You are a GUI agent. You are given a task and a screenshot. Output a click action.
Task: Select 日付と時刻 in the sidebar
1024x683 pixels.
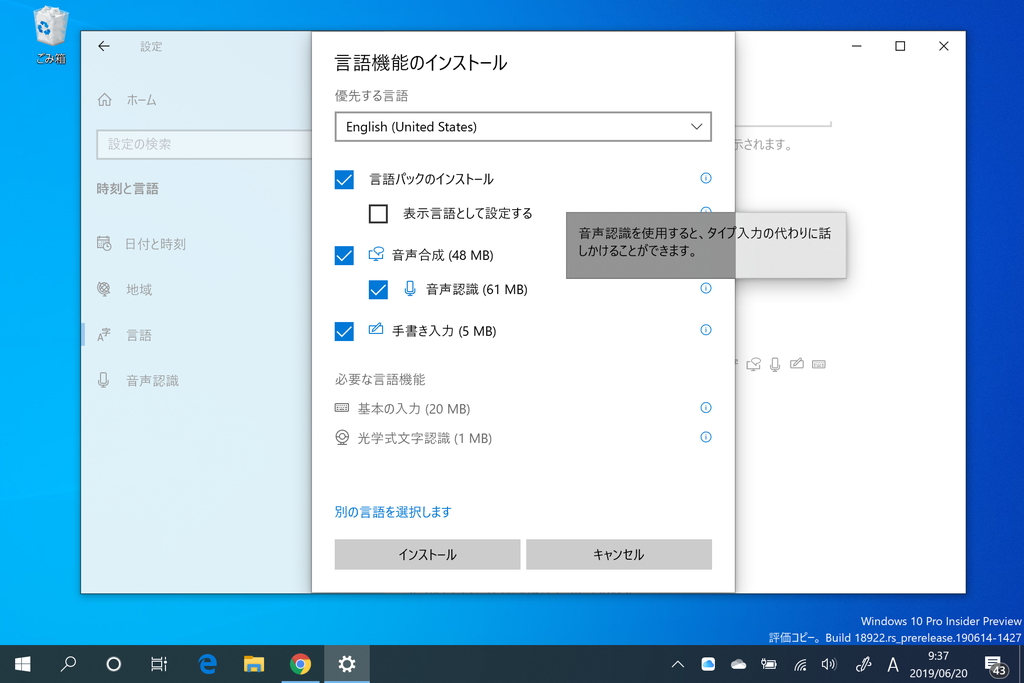(150, 243)
